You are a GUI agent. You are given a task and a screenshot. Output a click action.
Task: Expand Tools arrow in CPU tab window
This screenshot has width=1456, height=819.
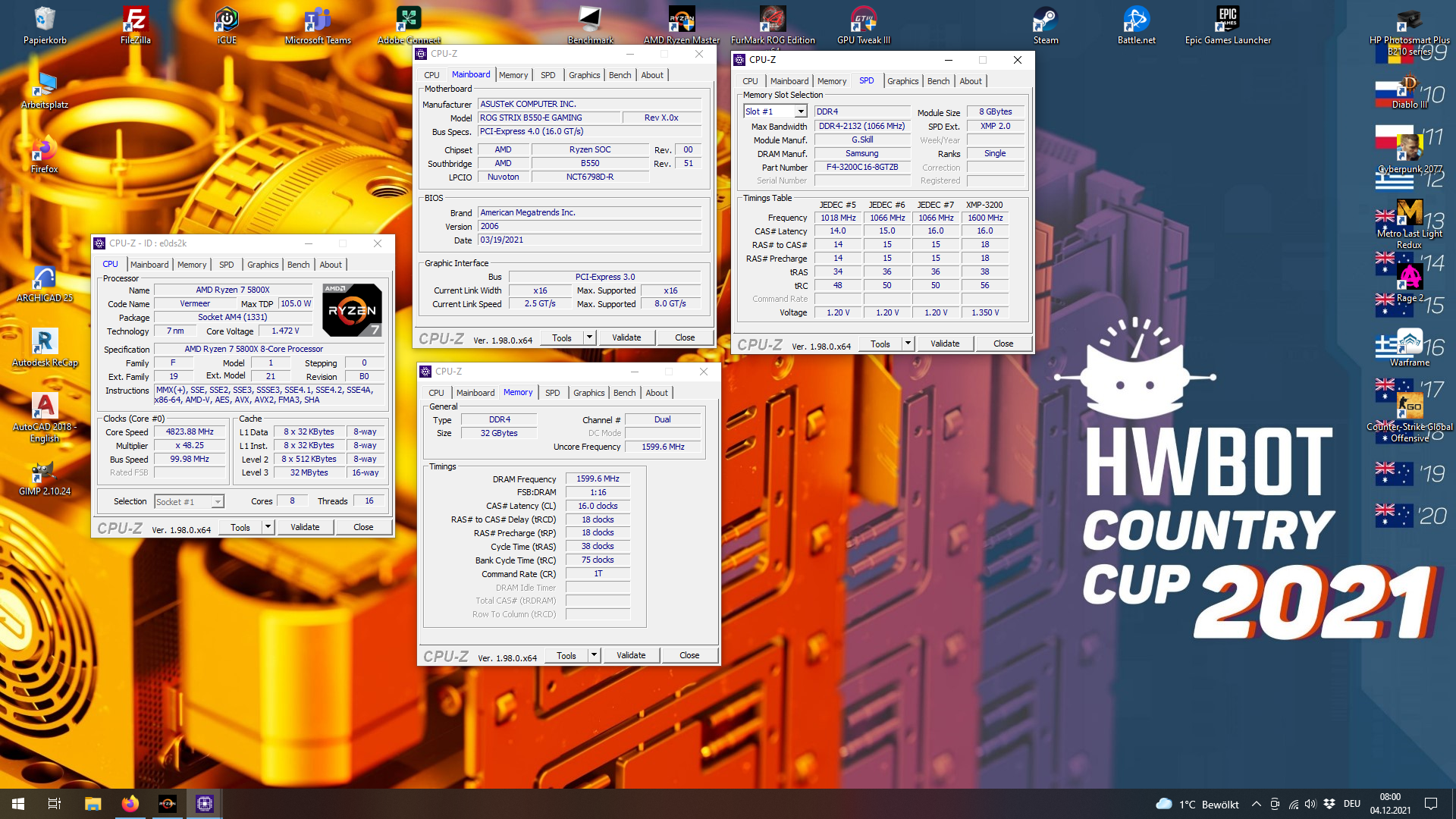(x=268, y=527)
